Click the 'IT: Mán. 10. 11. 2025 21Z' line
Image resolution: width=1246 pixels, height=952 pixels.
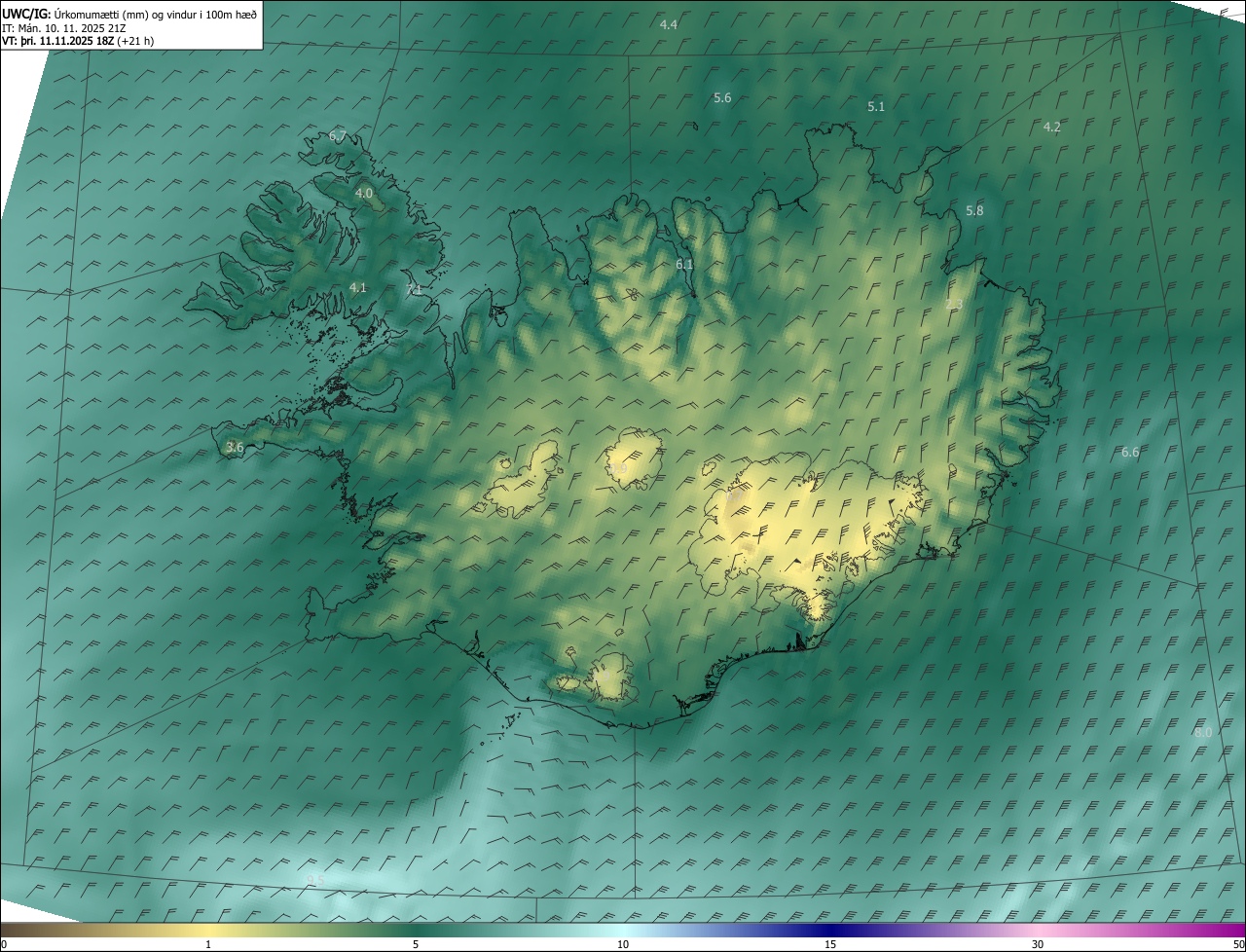tap(64, 28)
